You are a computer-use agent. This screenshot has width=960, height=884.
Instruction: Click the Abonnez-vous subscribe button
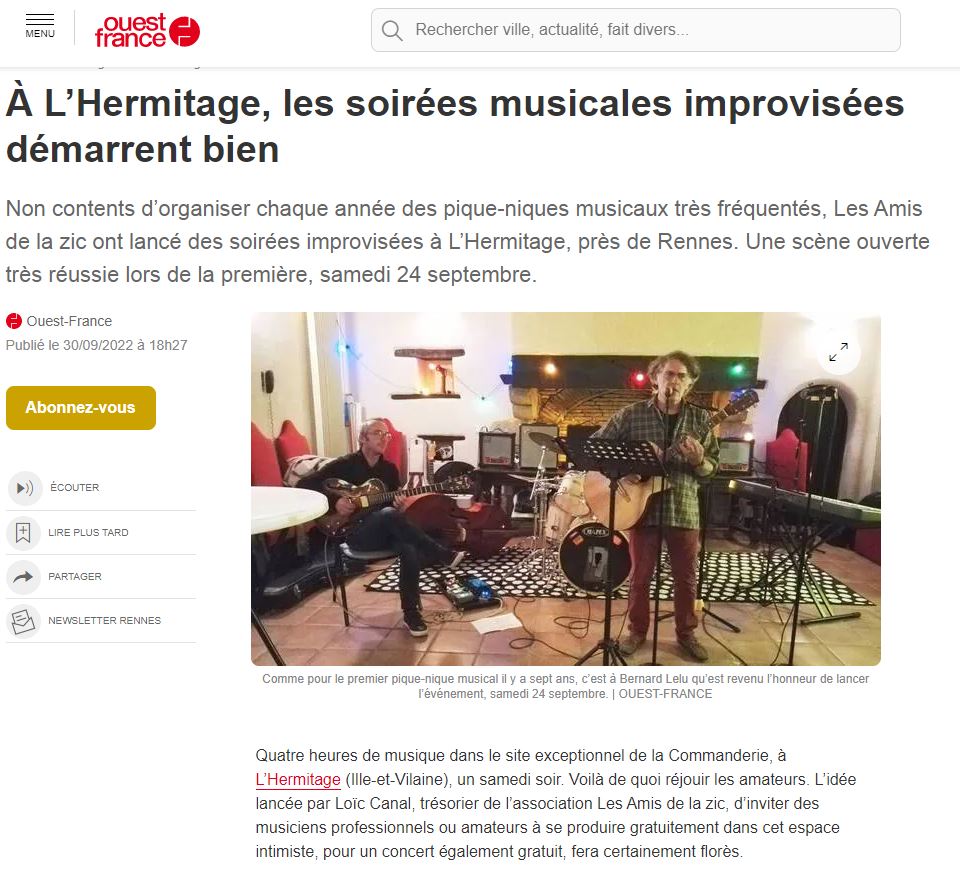(81, 408)
